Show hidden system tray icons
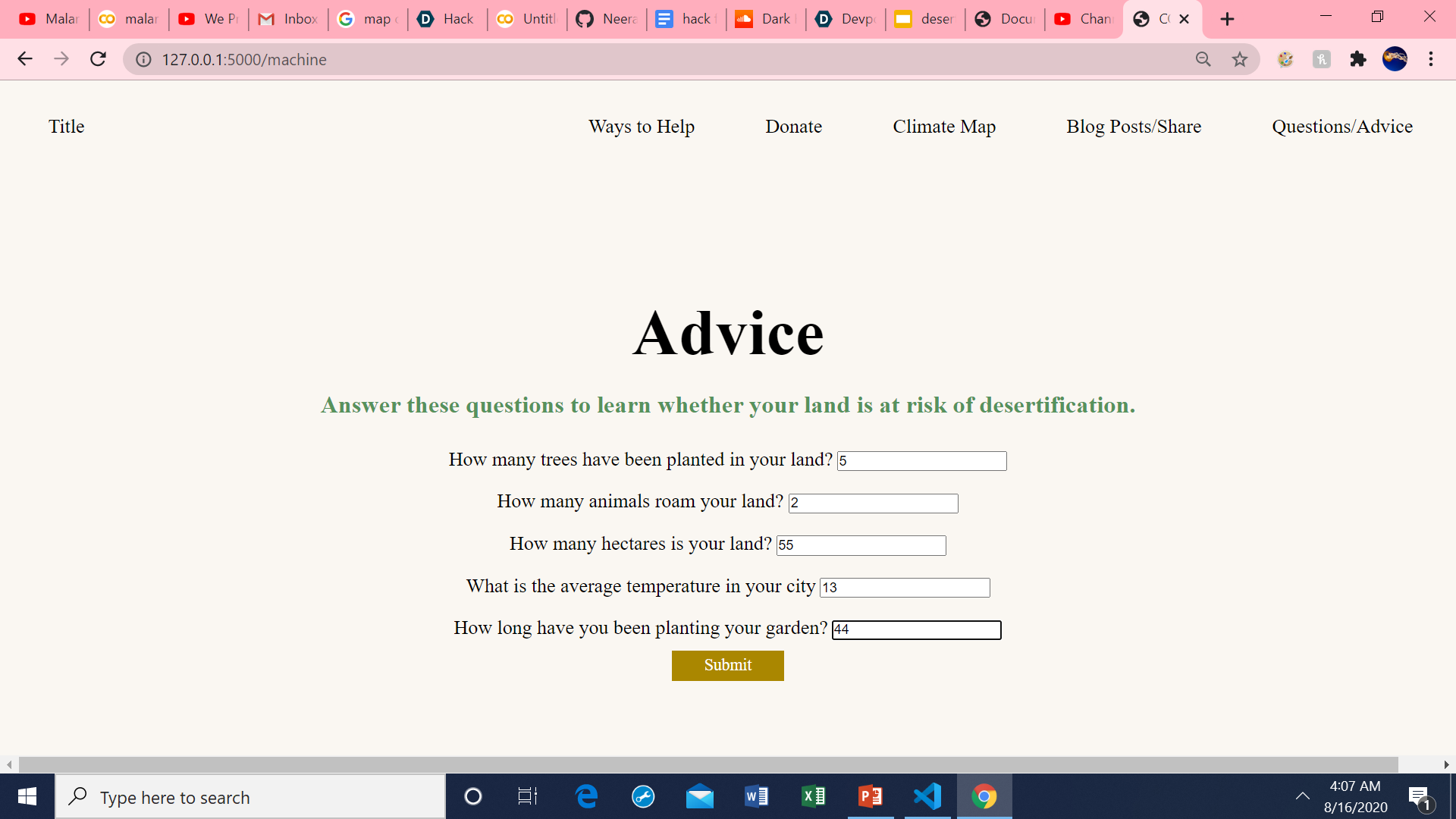The image size is (1456, 819). pyautogui.click(x=1302, y=796)
